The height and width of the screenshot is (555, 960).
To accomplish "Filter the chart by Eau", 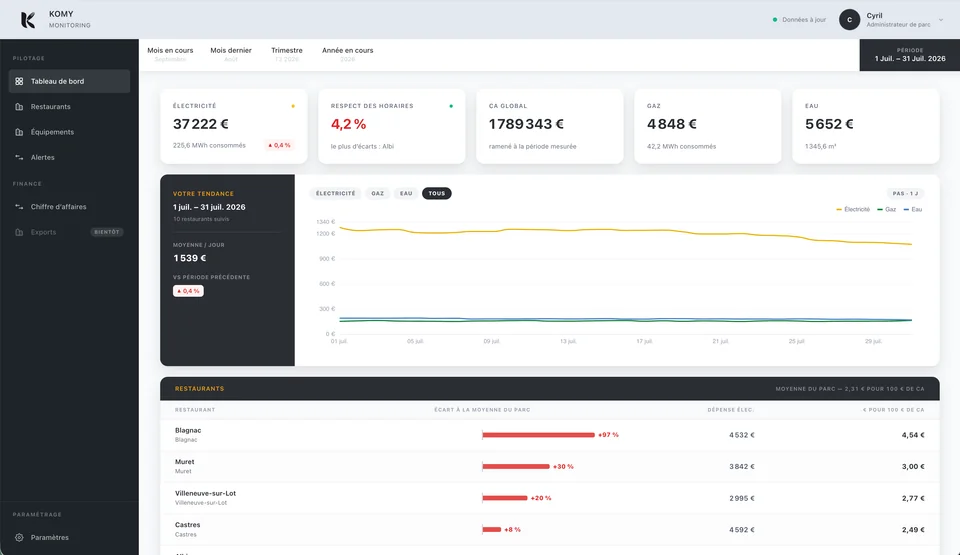I will [x=406, y=194].
